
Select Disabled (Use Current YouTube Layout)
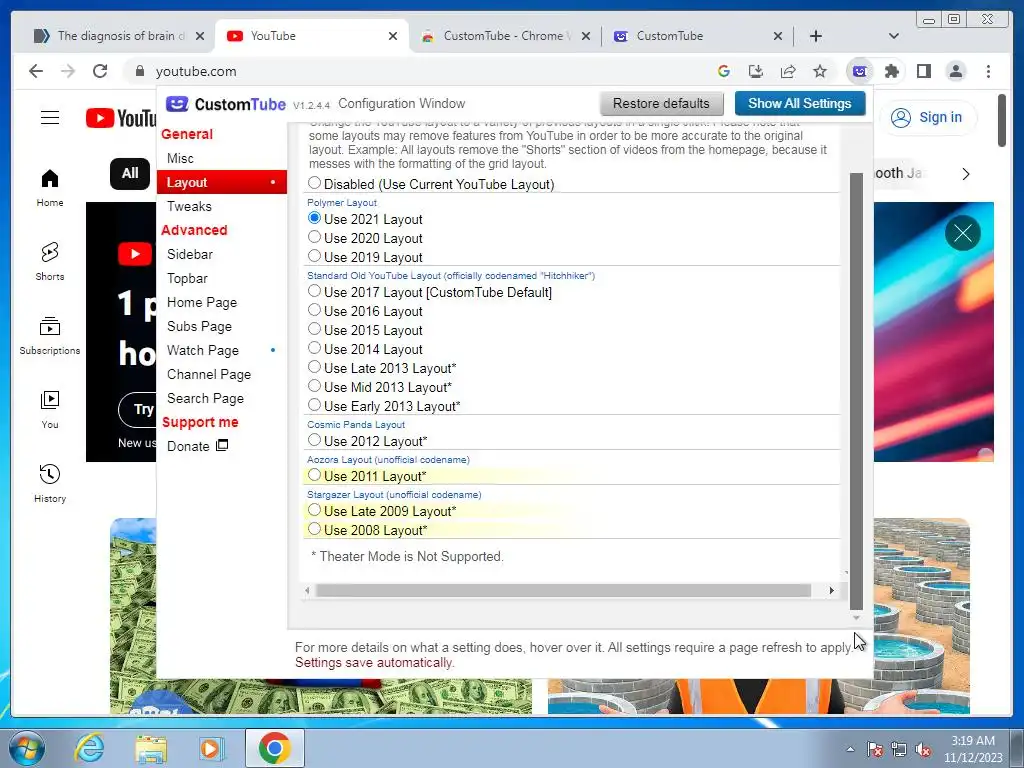pos(314,183)
